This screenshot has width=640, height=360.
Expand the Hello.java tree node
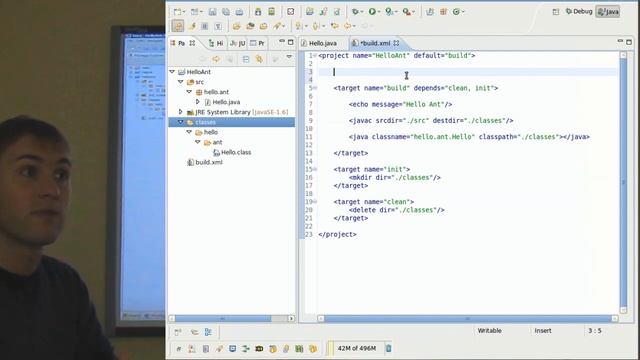pyautogui.click(x=198, y=102)
